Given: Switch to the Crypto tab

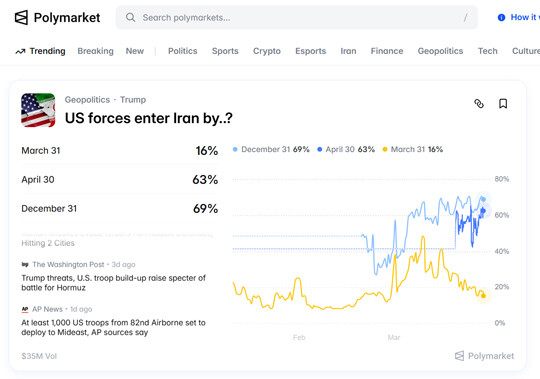Looking at the screenshot, I should pos(267,51).
